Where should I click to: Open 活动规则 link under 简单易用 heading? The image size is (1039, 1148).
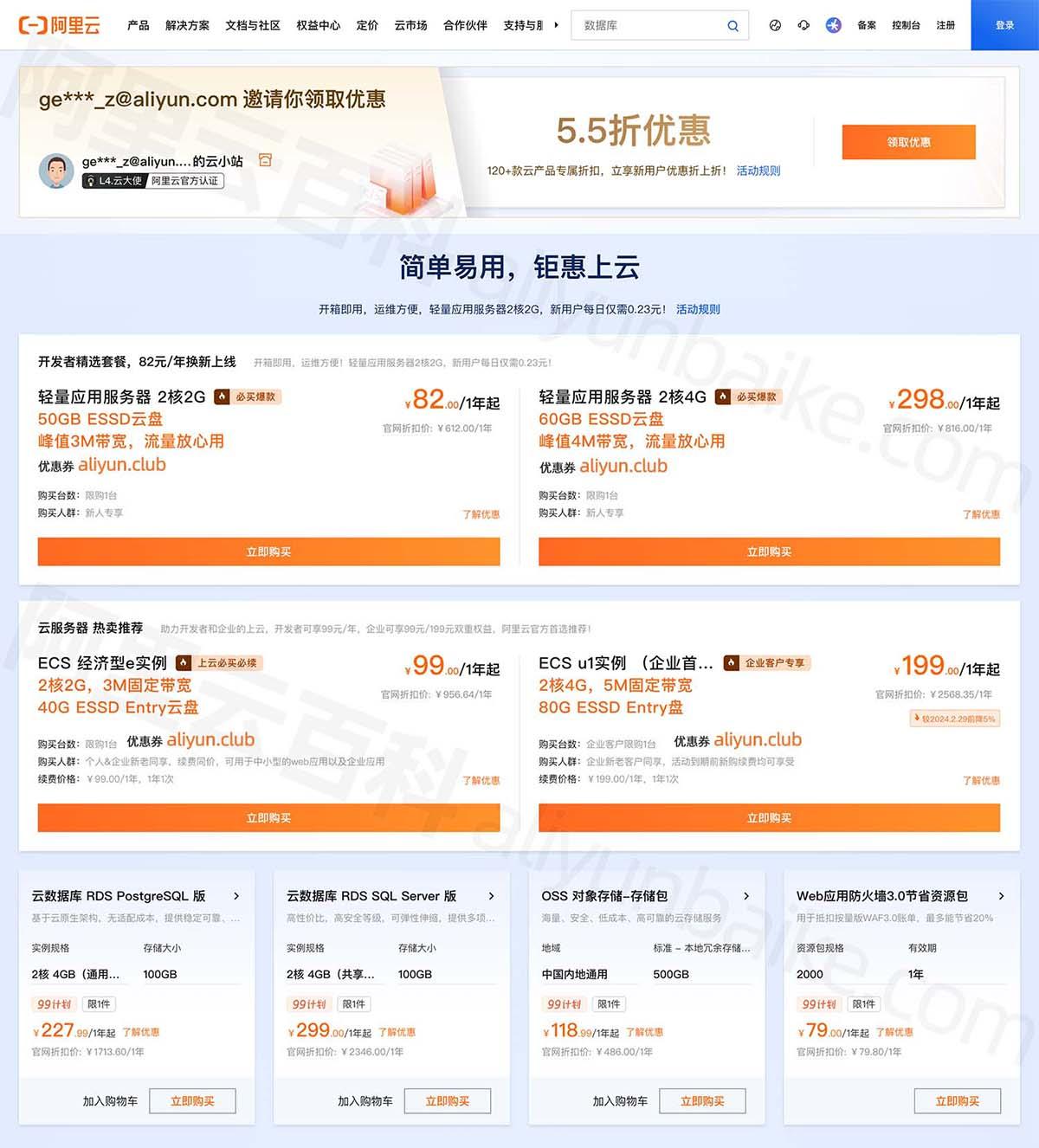[698, 309]
